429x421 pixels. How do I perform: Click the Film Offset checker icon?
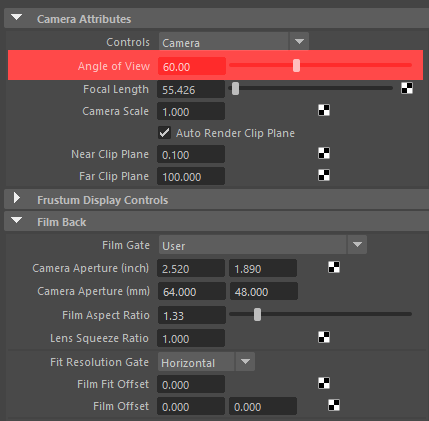pyautogui.click(x=334, y=405)
